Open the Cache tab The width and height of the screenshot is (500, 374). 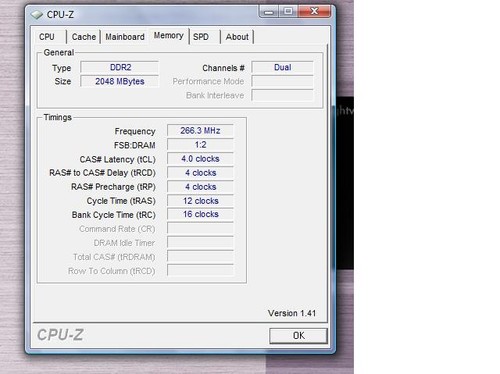[x=84, y=37]
